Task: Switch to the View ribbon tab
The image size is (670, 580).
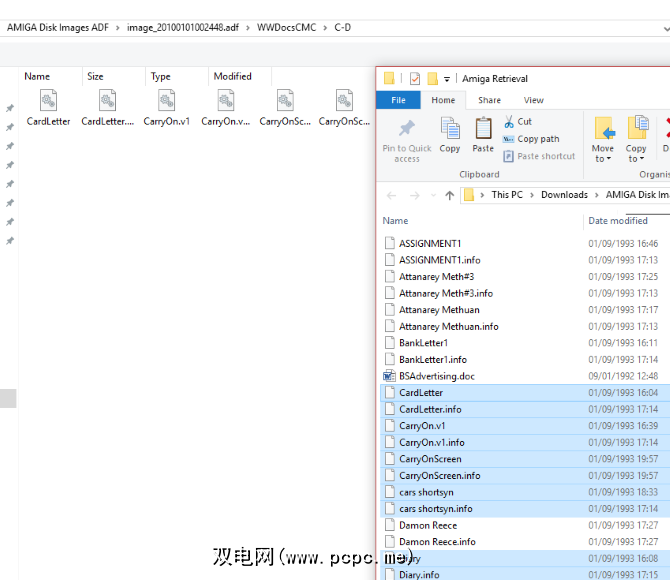Action: coord(534,100)
